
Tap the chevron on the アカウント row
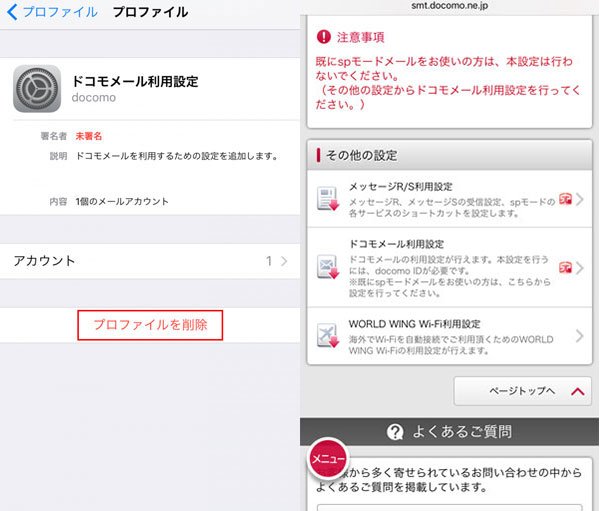(284, 261)
